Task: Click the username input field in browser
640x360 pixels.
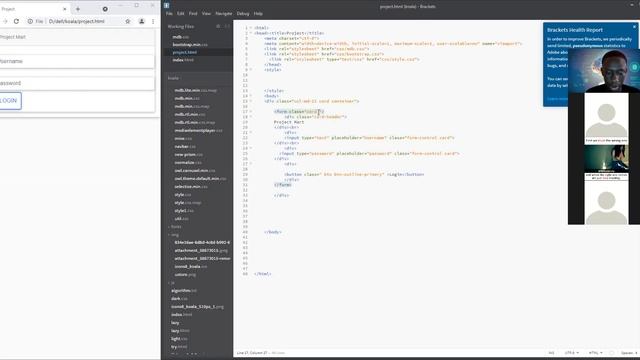Action: (x=77, y=61)
